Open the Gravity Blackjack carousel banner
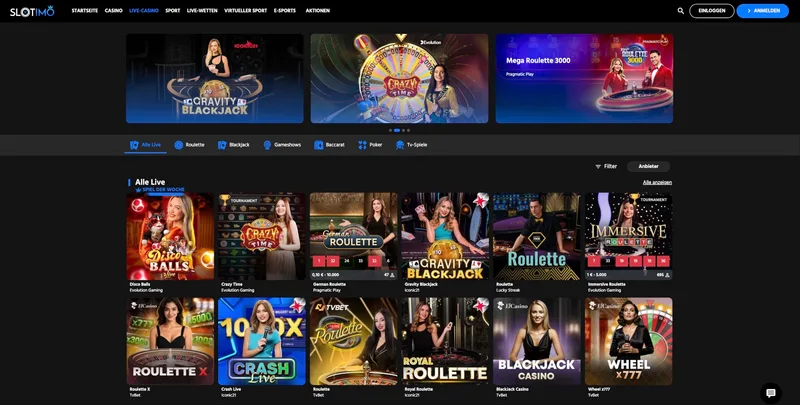 click(x=215, y=79)
